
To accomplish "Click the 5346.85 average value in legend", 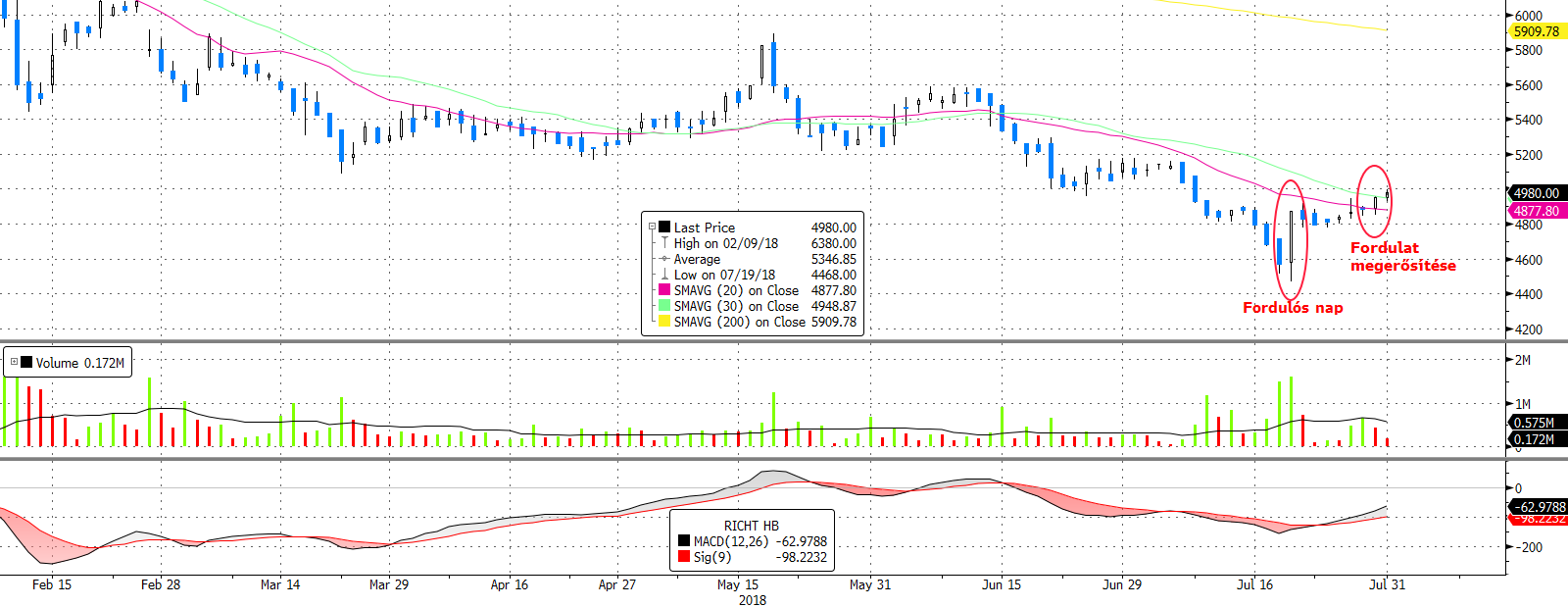I will (833, 259).
